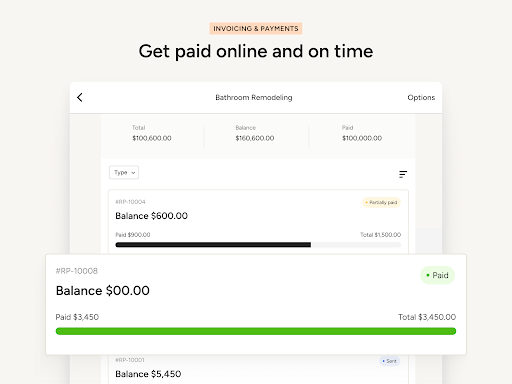The image size is (512, 384).
Task: Click the Bathroom Remodeling title
Action: click(x=254, y=97)
